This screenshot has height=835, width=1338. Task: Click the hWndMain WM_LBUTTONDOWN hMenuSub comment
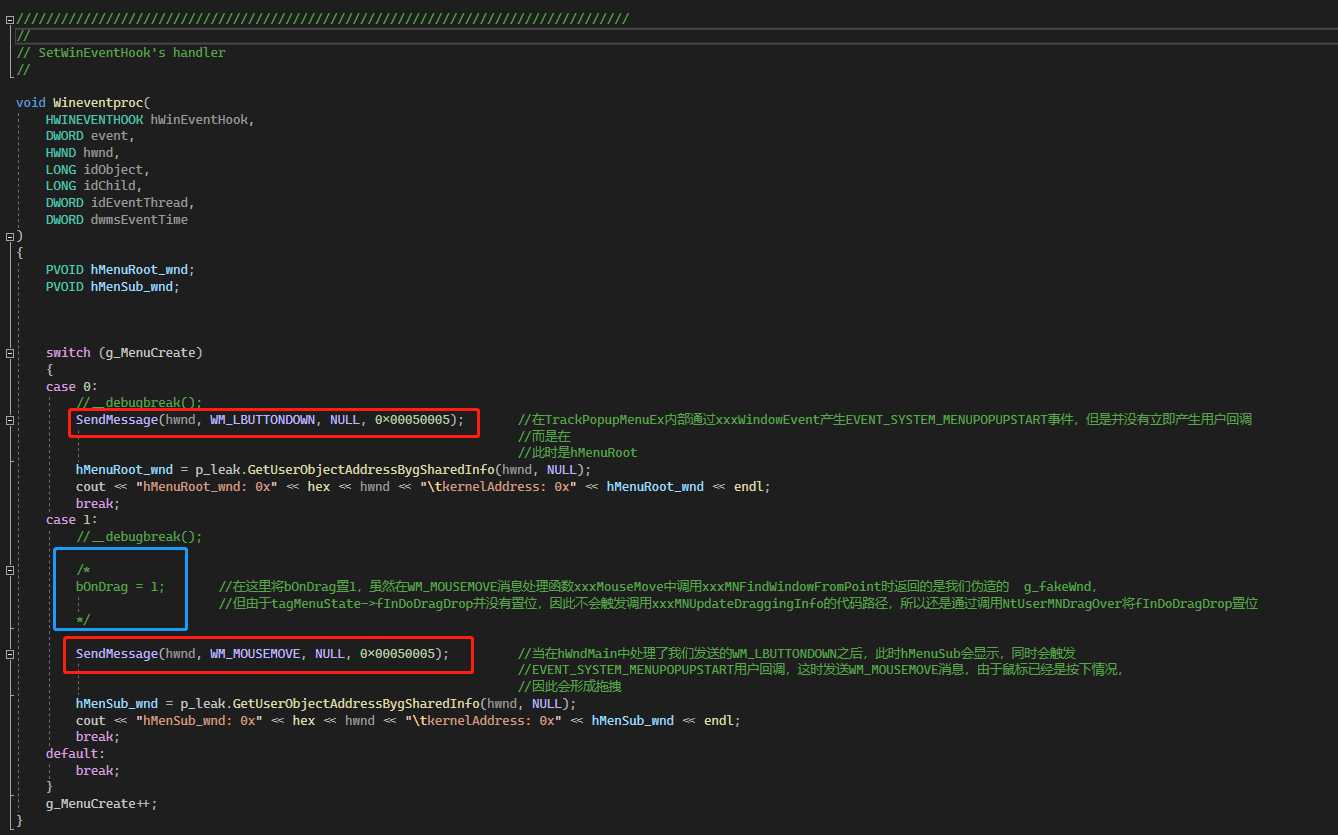pos(797,653)
